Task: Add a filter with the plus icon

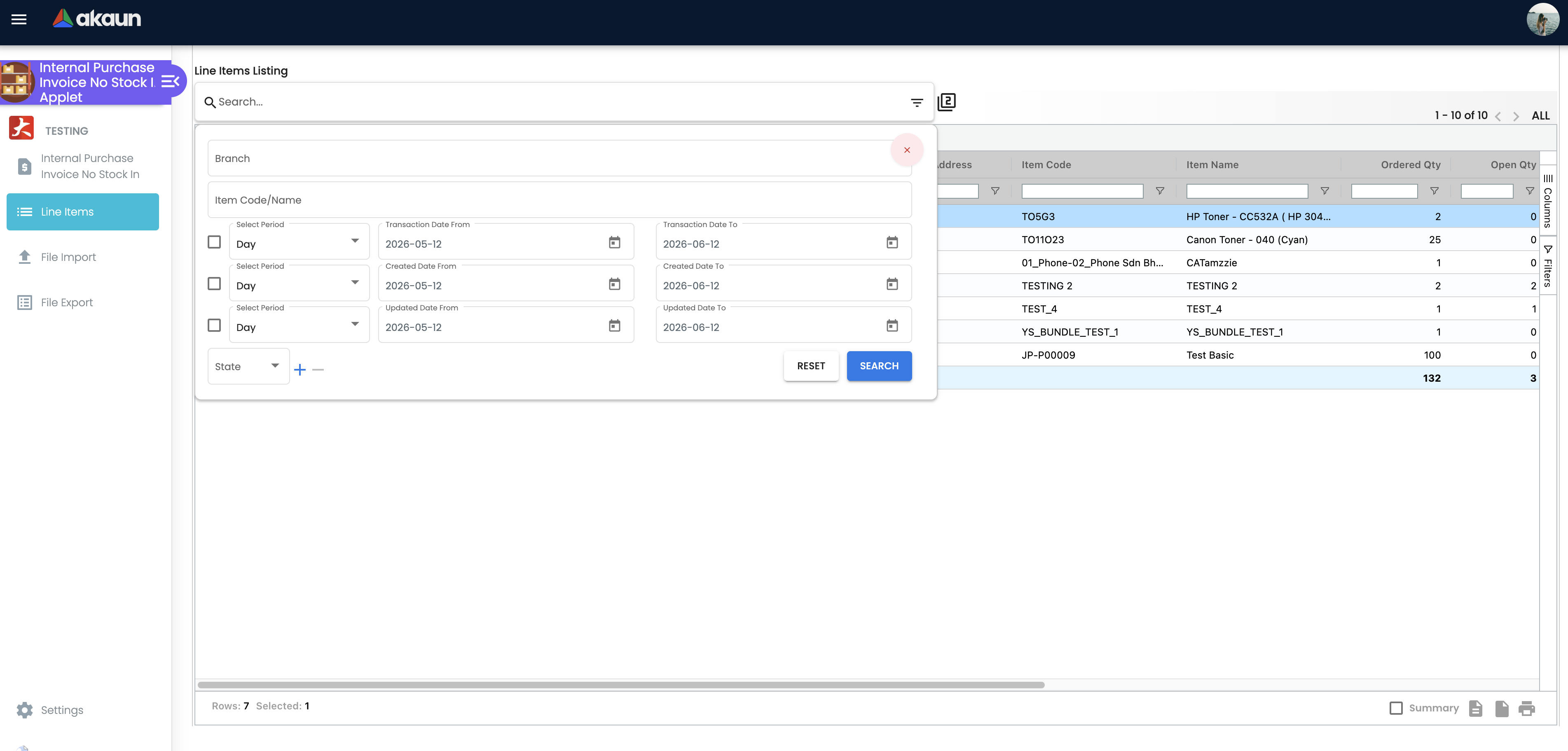Action: click(x=300, y=370)
